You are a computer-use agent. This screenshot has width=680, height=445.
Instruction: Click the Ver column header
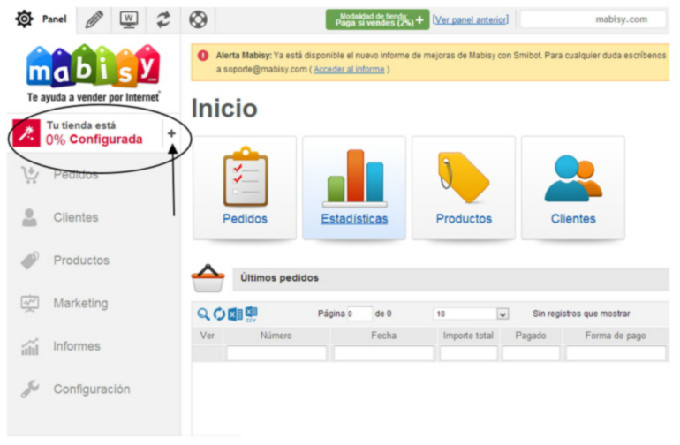(207, 335)
